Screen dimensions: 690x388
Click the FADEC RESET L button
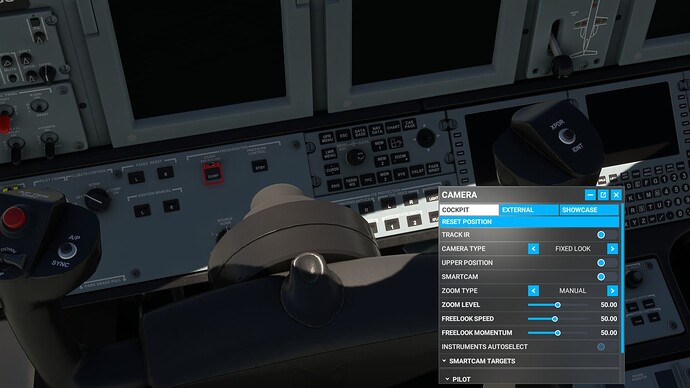click(x=136, y=177)
